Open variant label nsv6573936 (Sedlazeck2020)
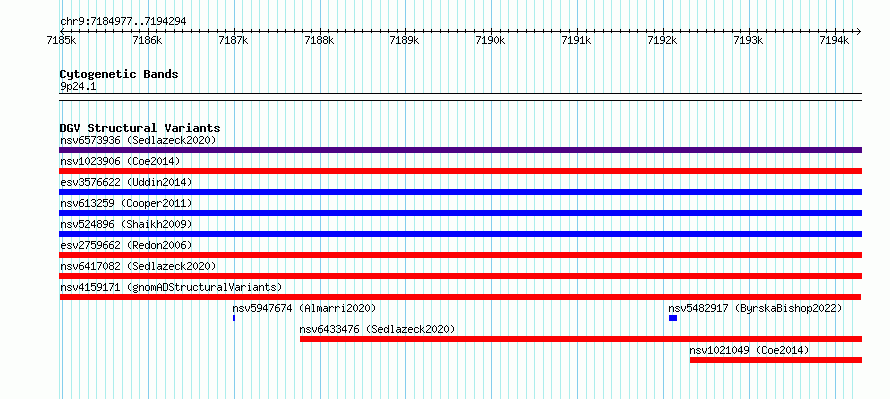Viewport: 890px width, 399px height. pyautogui.click(x=138, y=140)
